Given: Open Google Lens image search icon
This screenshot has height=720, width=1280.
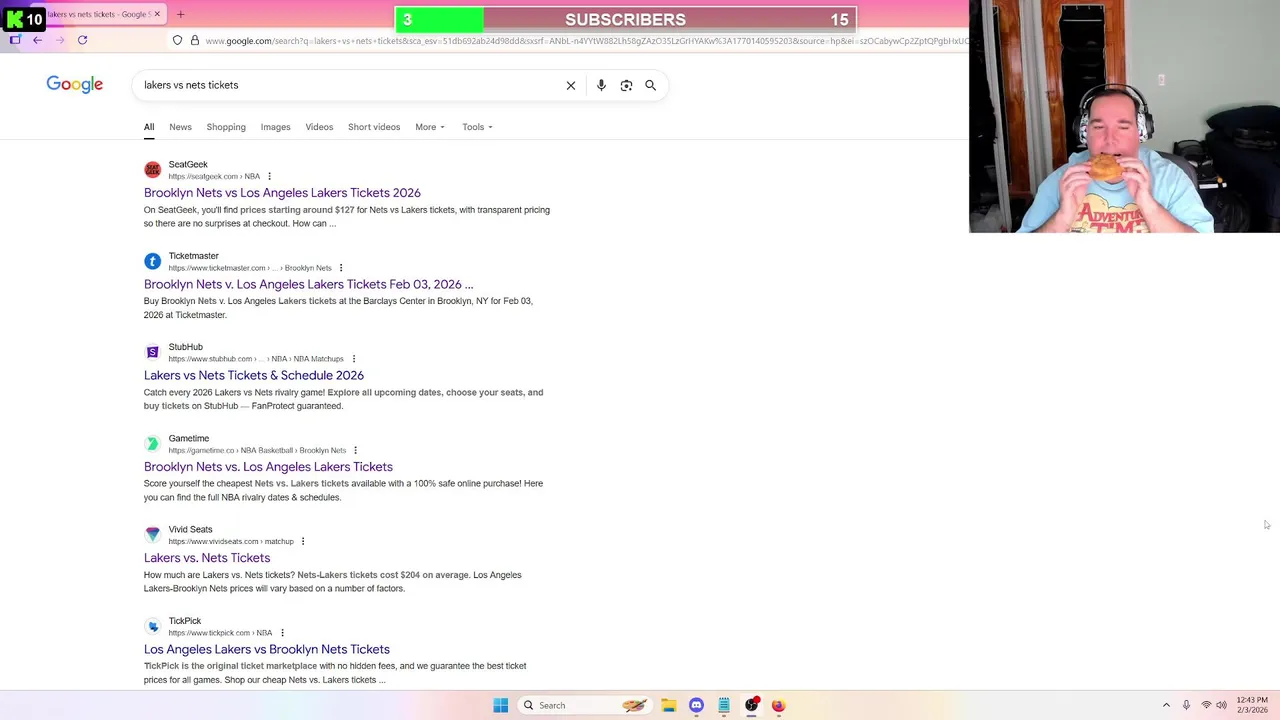Looking at the screenshot, I should (626, 85).
